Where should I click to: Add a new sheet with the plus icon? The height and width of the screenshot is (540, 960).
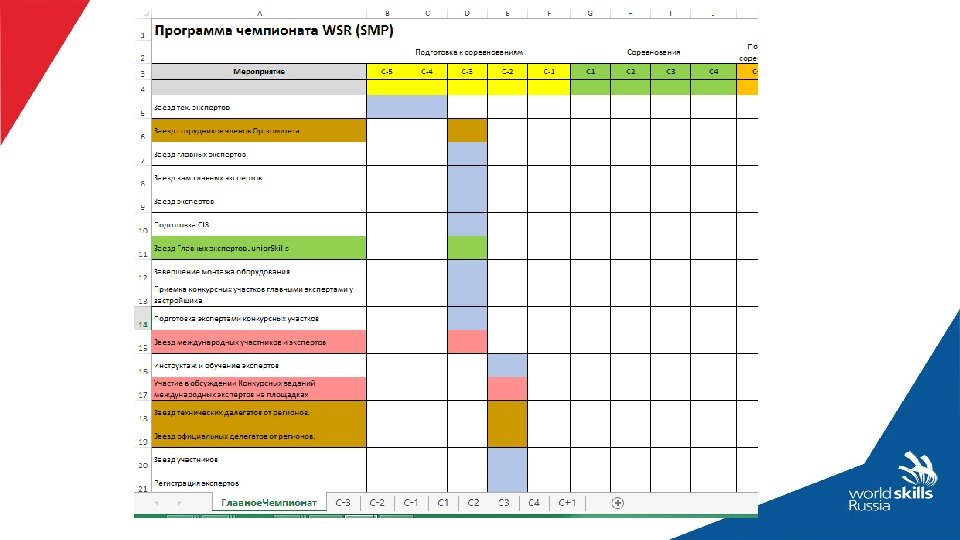(x=617, y=503)
